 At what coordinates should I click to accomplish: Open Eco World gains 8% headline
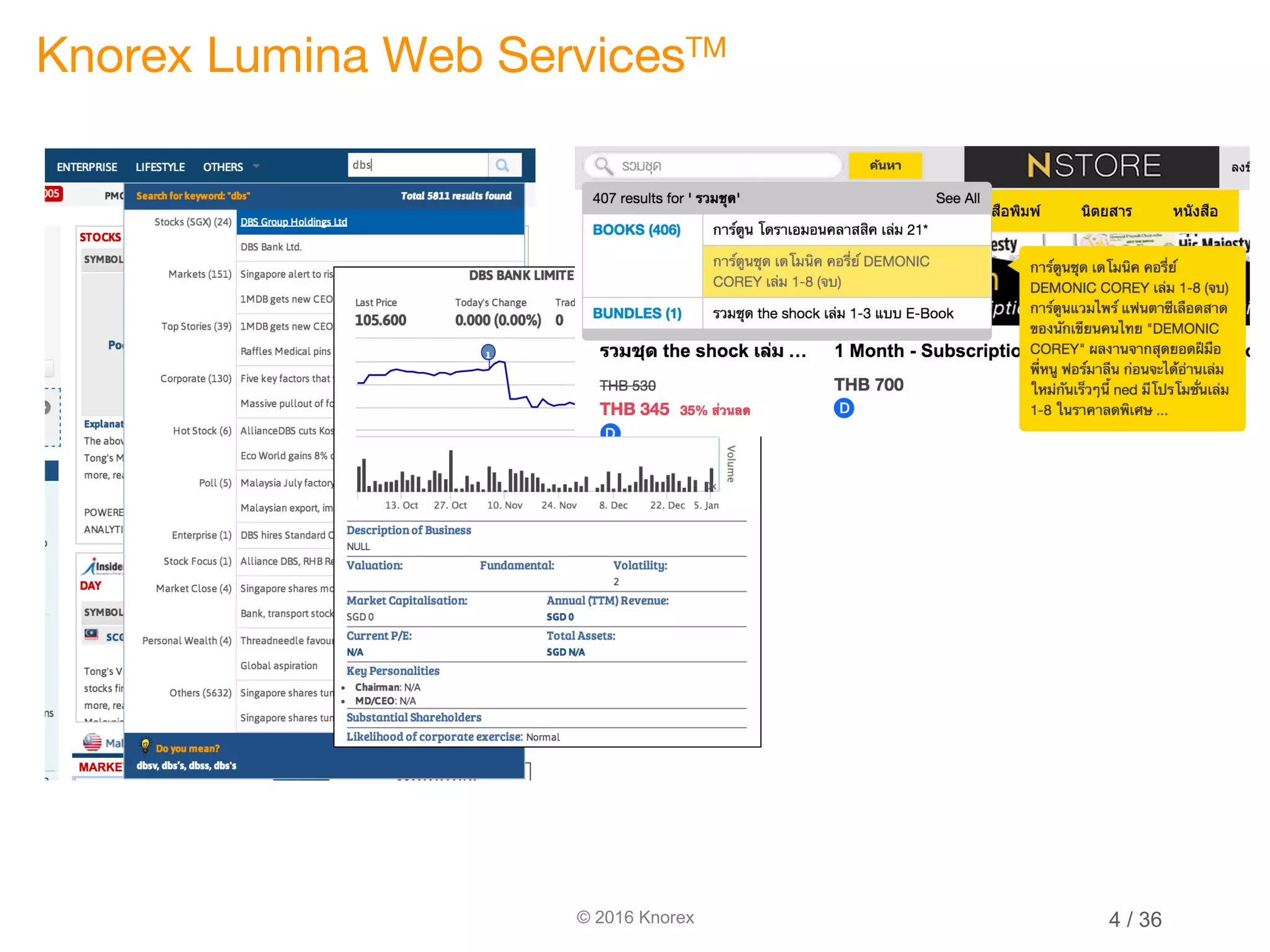286,456
